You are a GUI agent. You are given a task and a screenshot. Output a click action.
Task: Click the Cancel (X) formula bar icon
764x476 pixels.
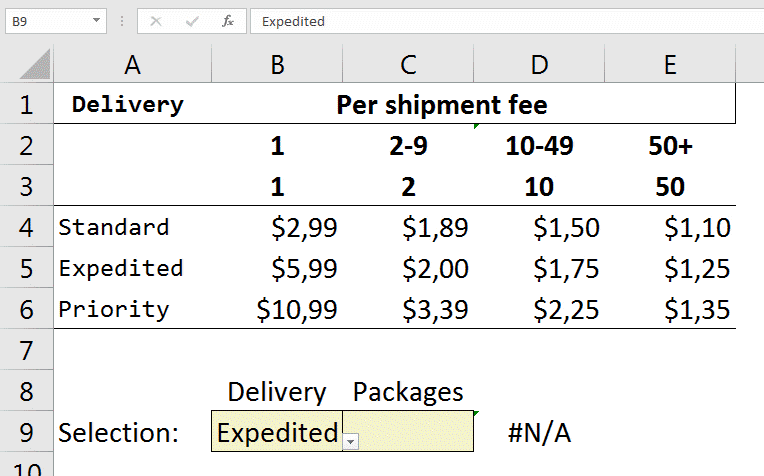click(x=155, y=21)
